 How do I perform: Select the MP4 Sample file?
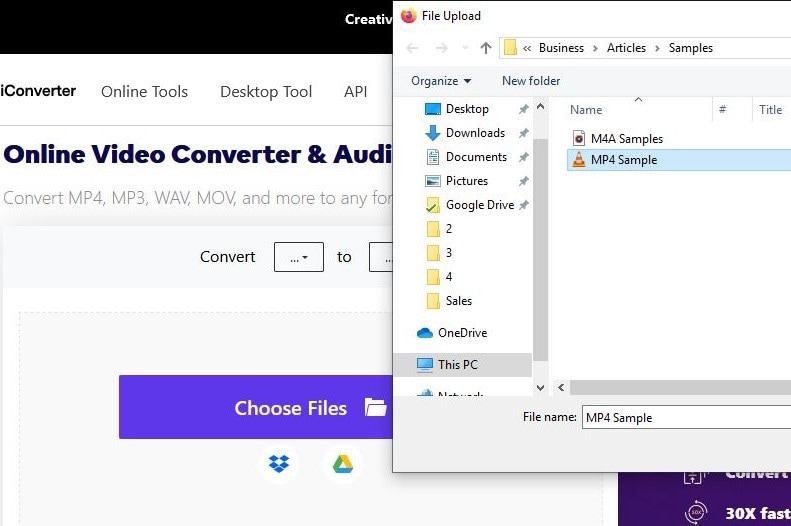pos(679,160)
